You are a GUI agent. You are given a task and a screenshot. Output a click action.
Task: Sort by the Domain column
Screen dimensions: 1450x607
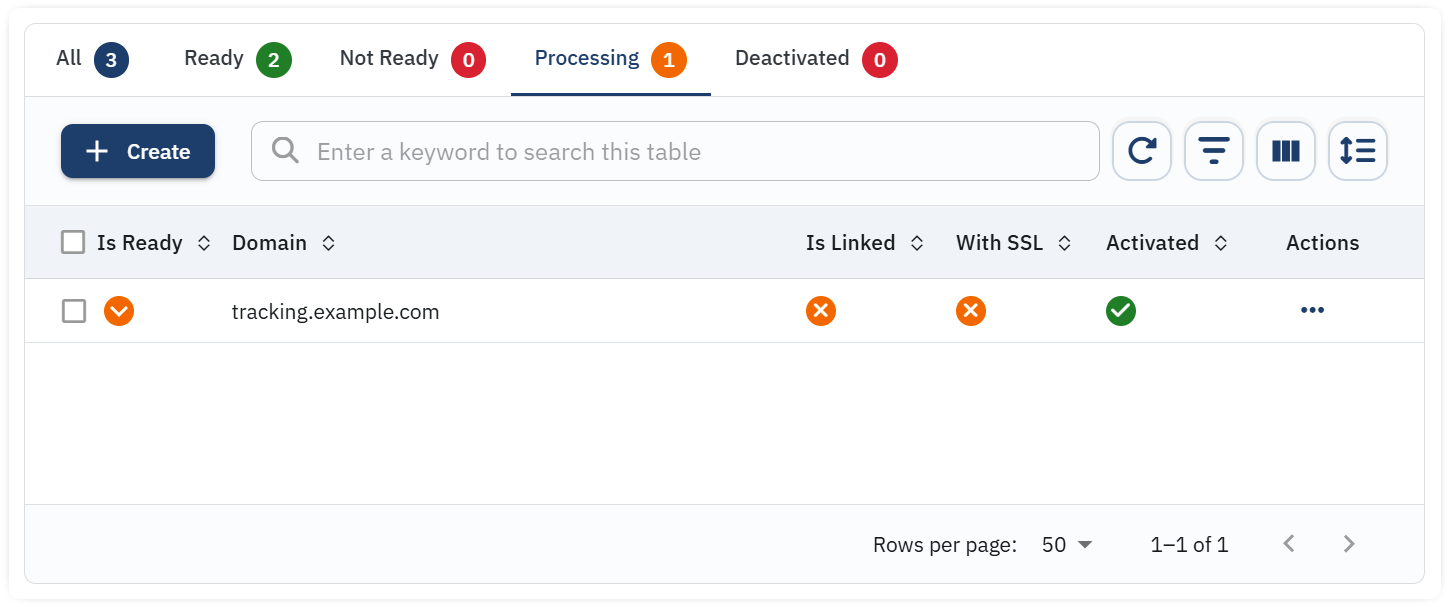(328, 243)
